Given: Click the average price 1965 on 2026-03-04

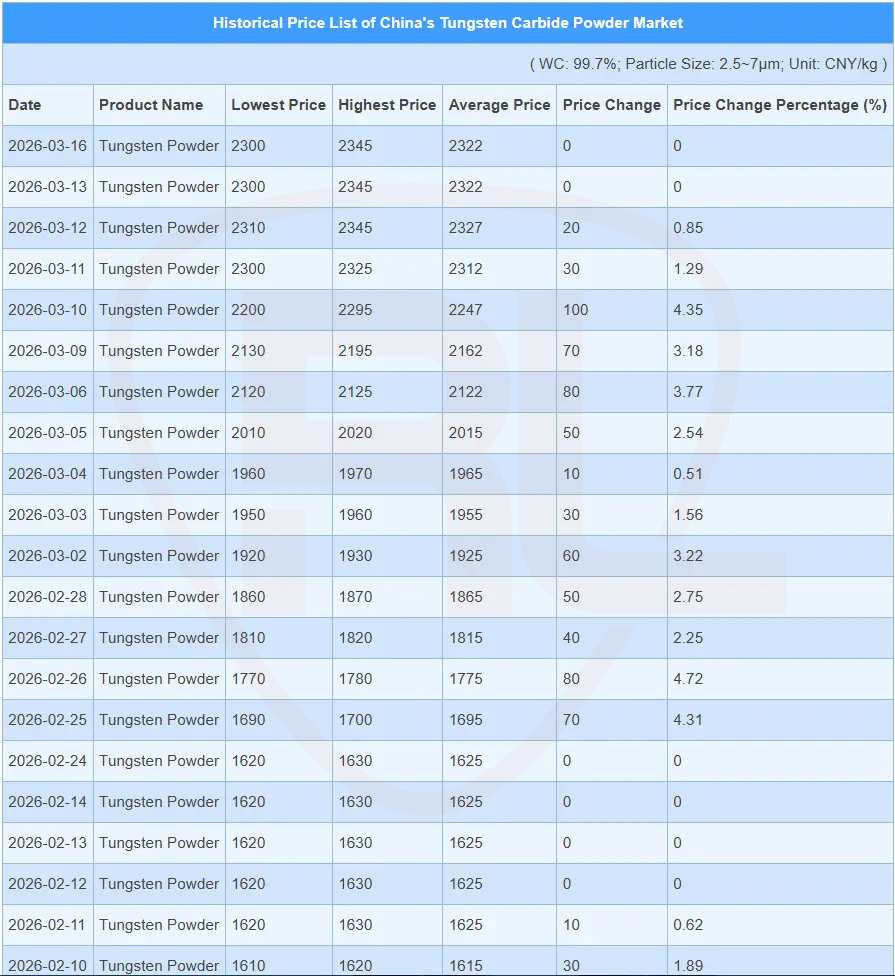Looking at the screenshot, I should pos(466,474).
